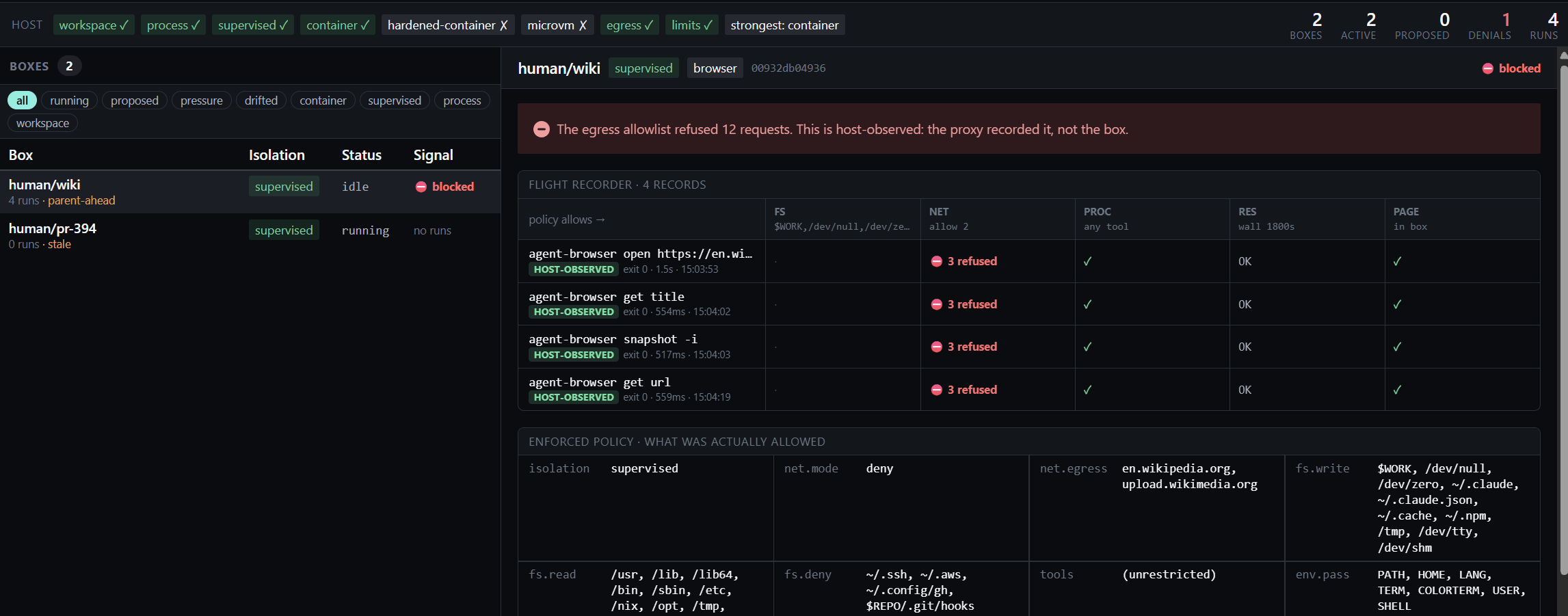Click the PAGE checkmark in the snapshot -i row
This screenshot has width=1568, height=616.
pyautogui.click(x=1398, y=347)
